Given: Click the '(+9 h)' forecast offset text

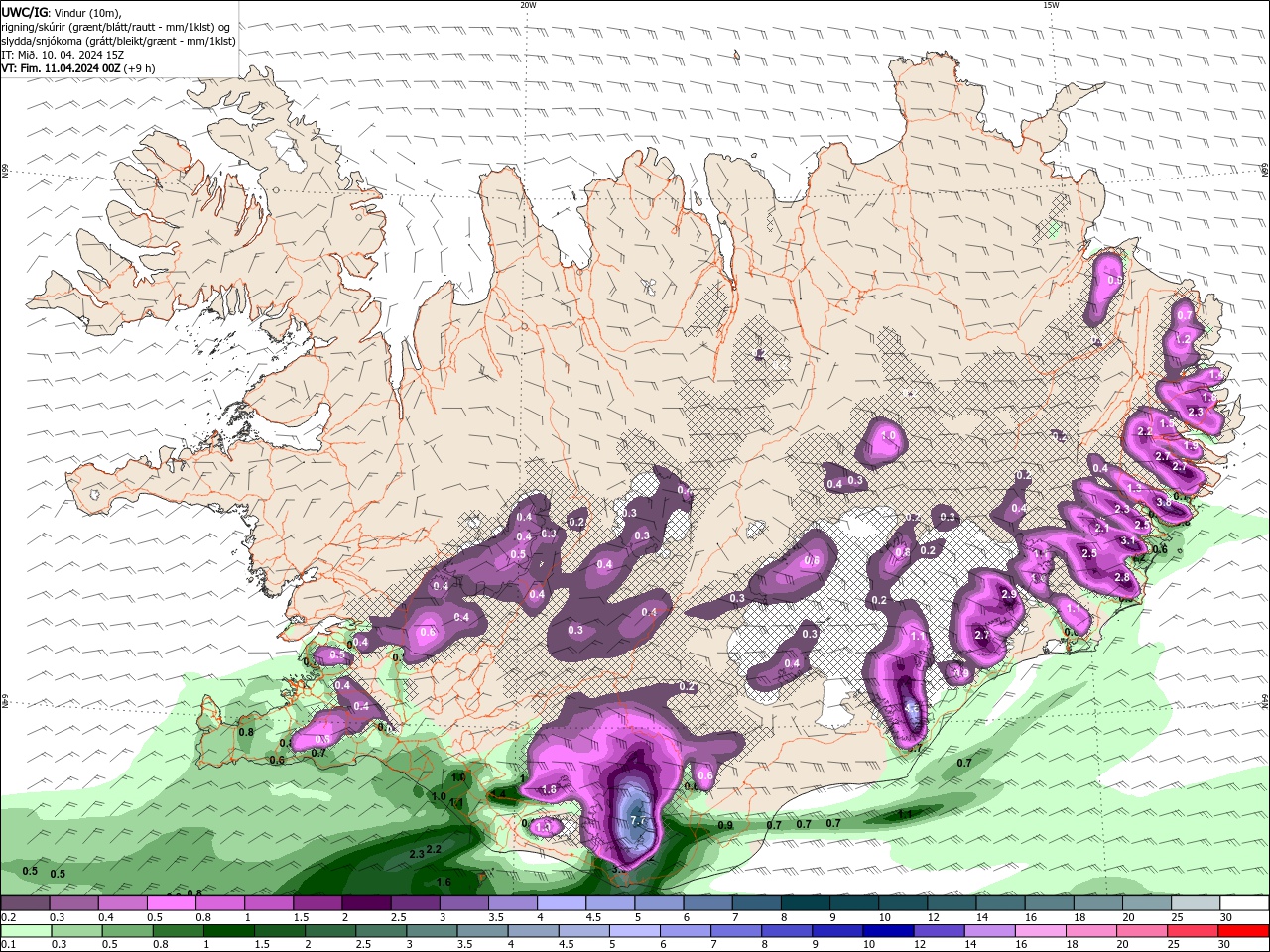Looking at the screenshot, I should point(139,68).
